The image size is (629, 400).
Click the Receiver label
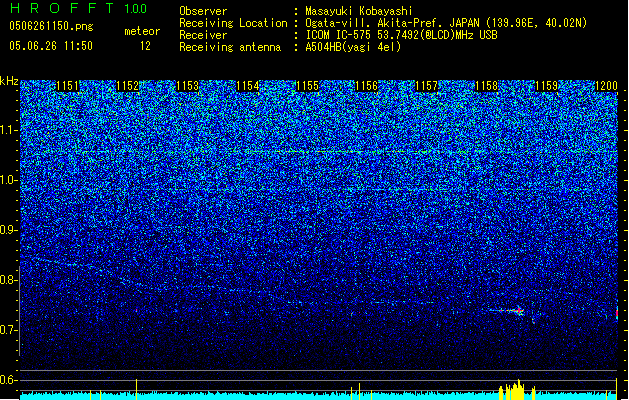(203, 35)
